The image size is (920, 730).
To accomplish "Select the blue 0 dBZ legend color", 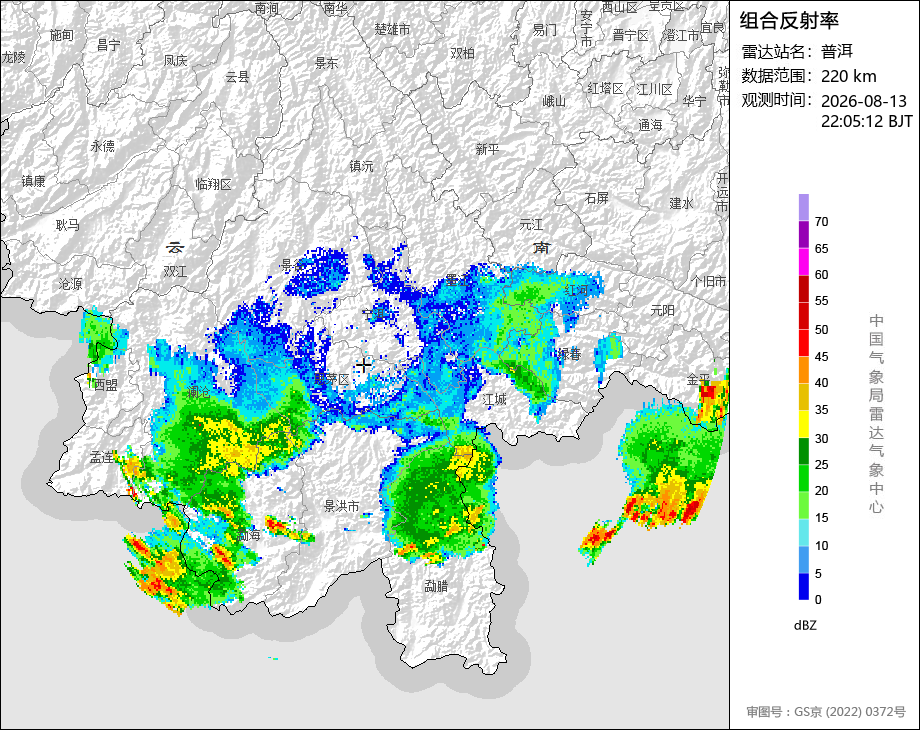I will click(804, 586).
